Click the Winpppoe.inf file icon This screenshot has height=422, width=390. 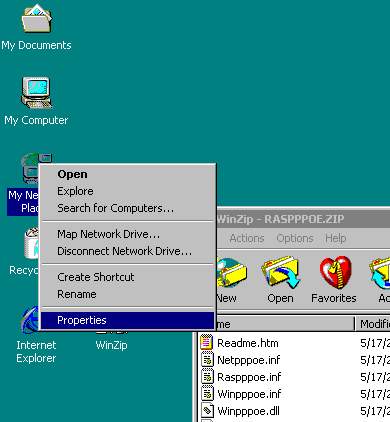[x=207, y=394]
